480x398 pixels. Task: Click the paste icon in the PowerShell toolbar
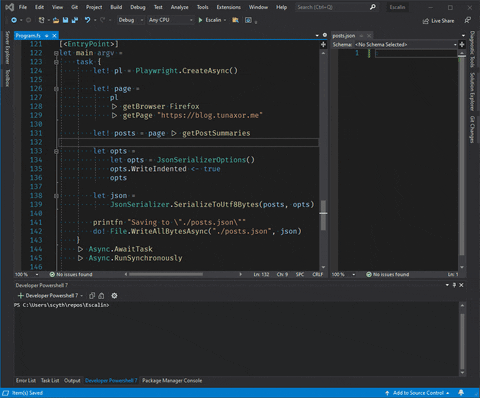coord(101,296)
